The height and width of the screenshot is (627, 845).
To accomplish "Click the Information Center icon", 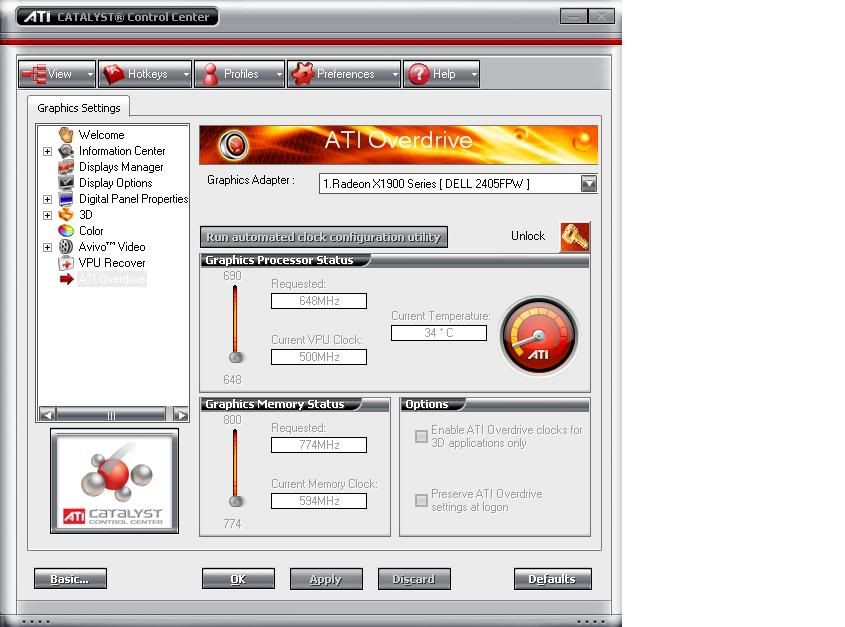I will [66, 151].
